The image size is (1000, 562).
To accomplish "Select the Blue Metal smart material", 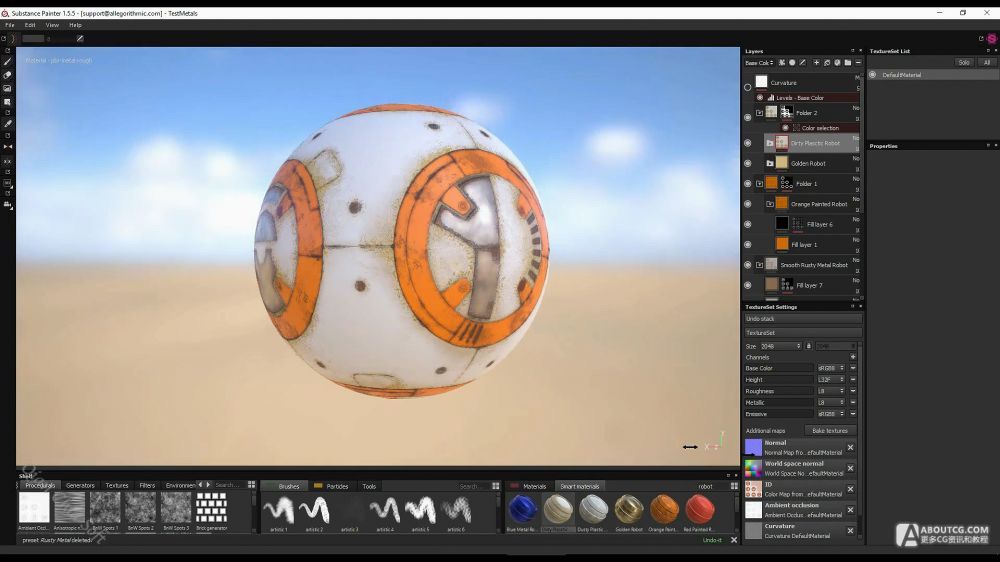I will (522, 510).
